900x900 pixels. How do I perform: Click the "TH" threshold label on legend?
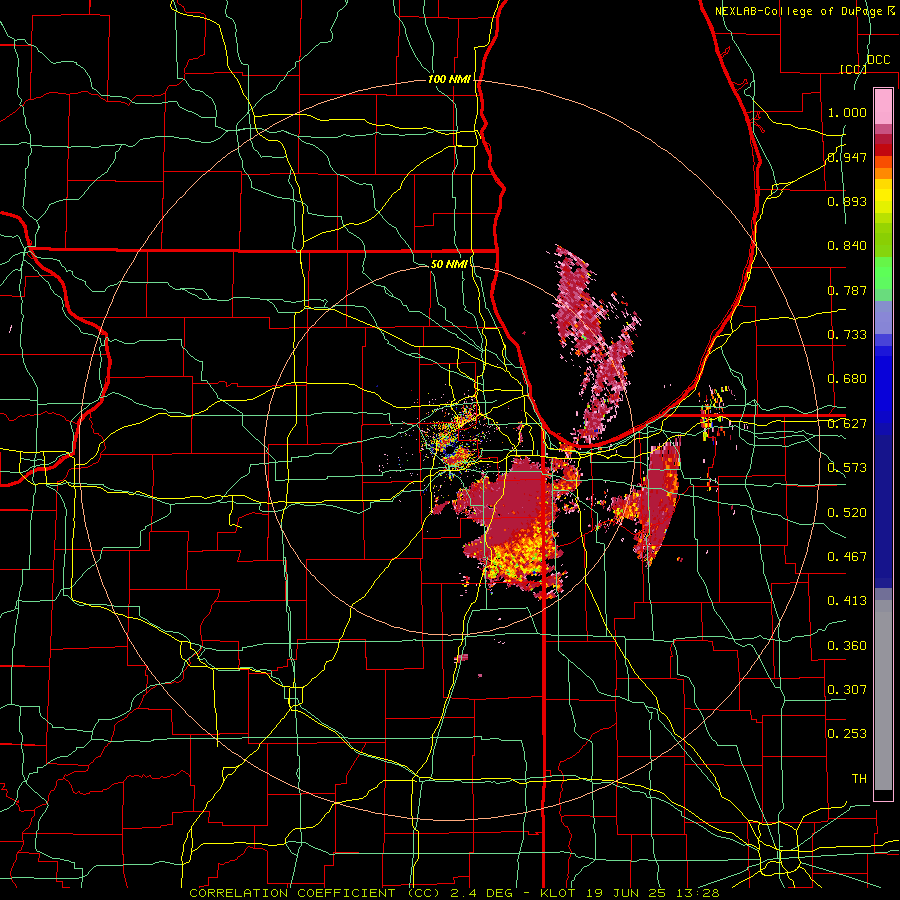(859, 779)
